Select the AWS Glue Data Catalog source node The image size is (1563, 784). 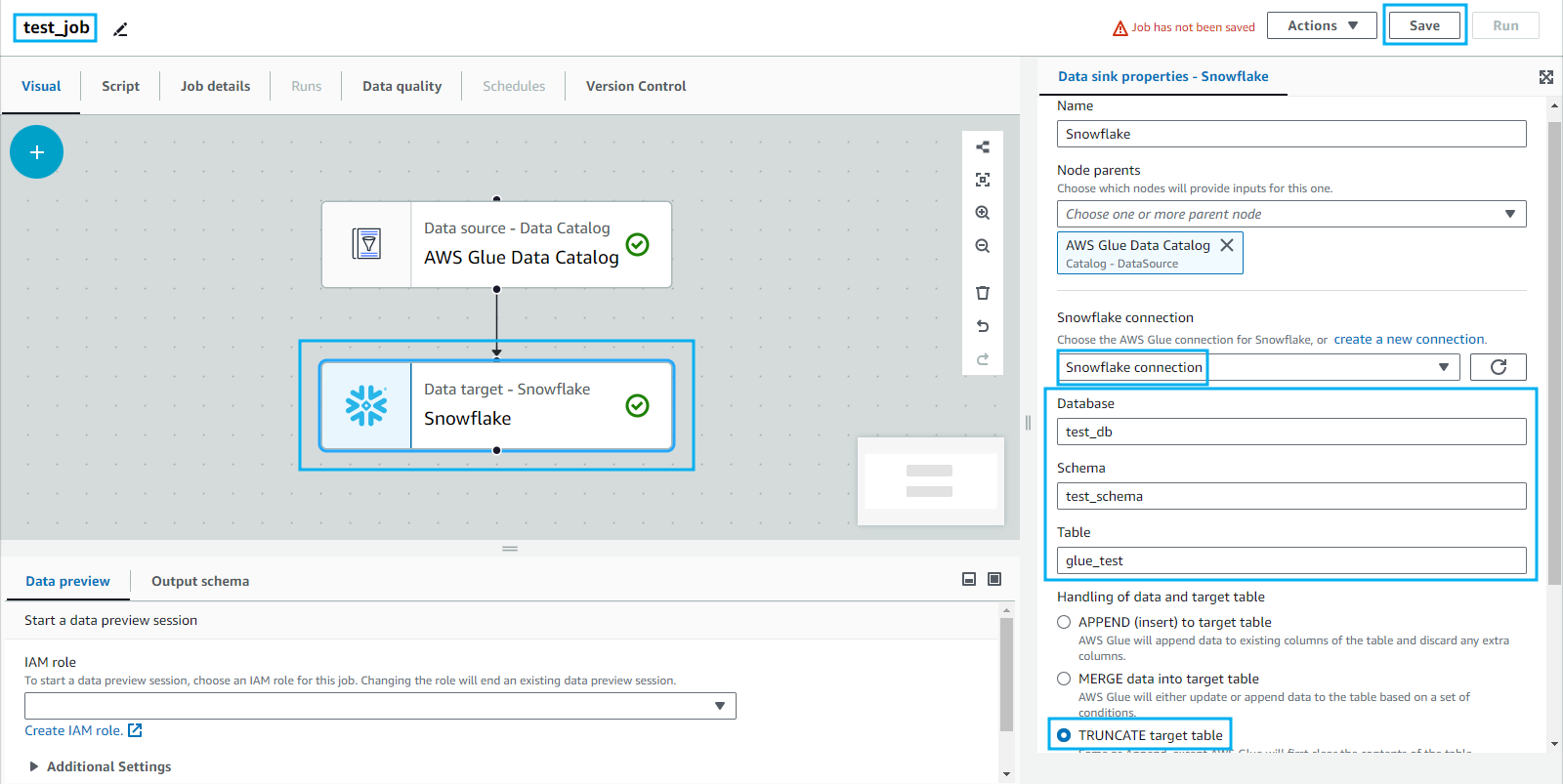pyautogui.click(x=496, y=244)
